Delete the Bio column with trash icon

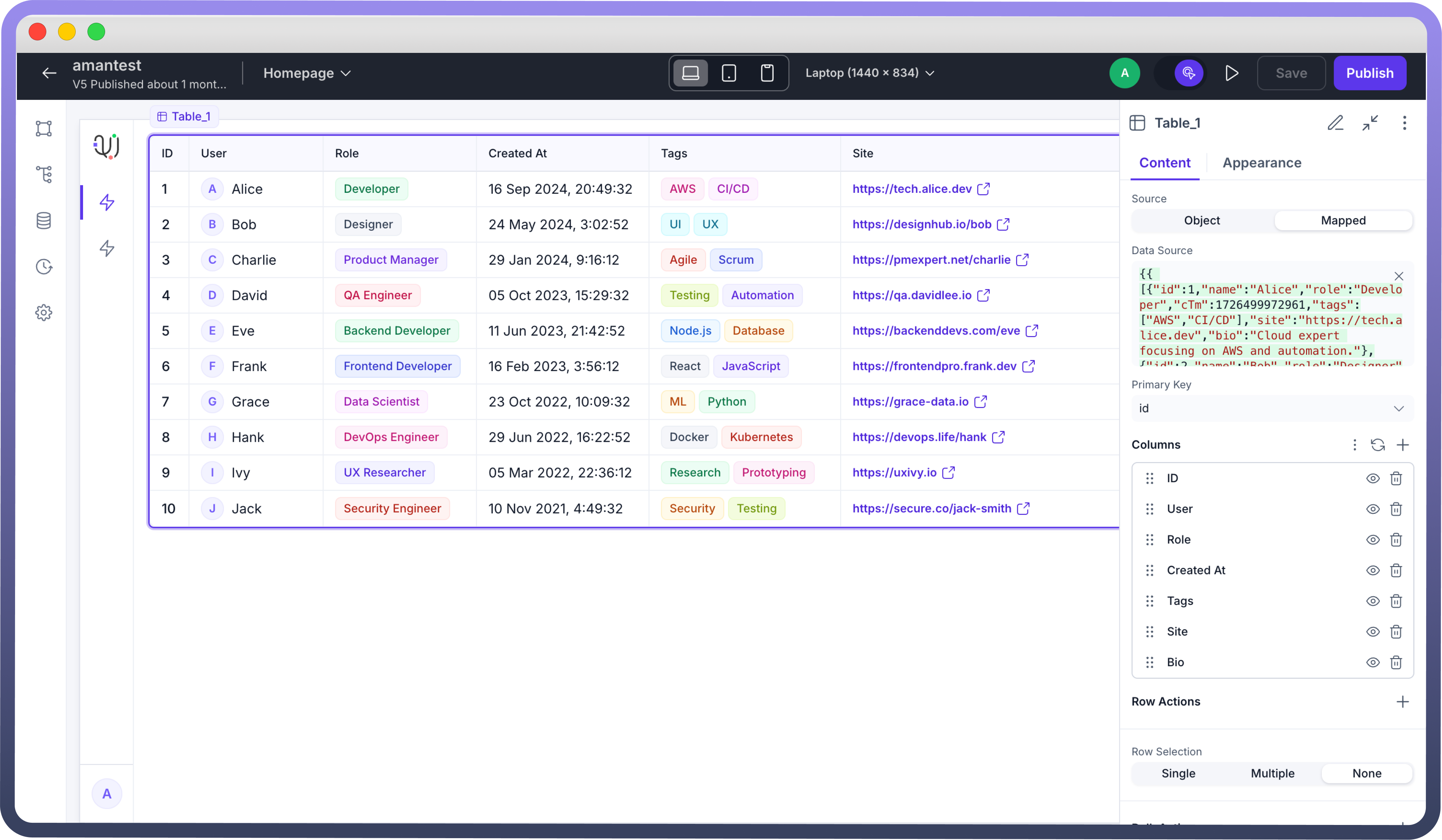pos(1396,662)
